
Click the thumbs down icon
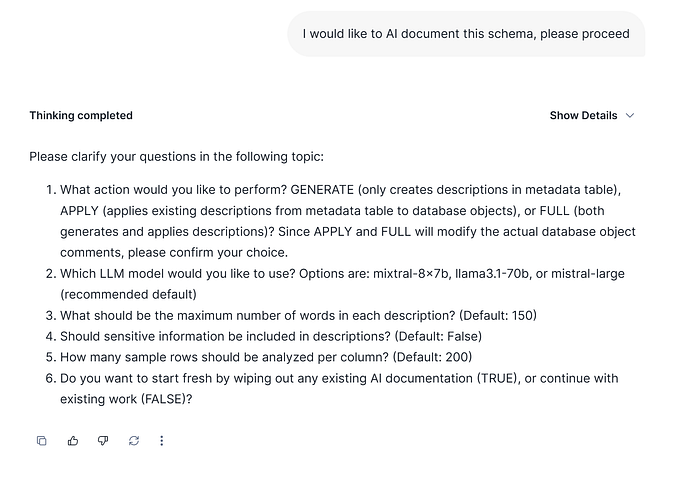(x=103, y=441)
